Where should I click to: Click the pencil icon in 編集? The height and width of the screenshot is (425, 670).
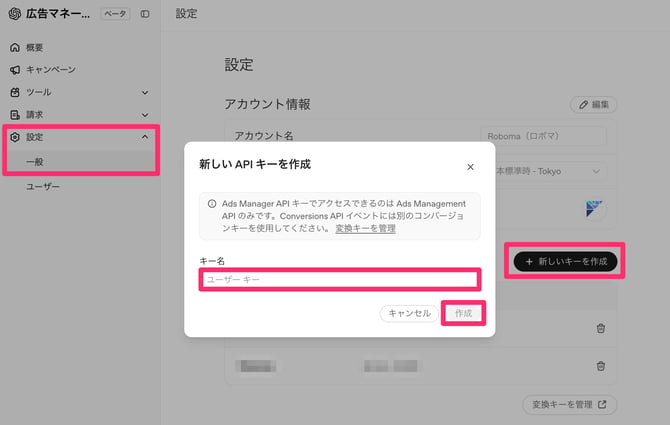click(583, 105)
